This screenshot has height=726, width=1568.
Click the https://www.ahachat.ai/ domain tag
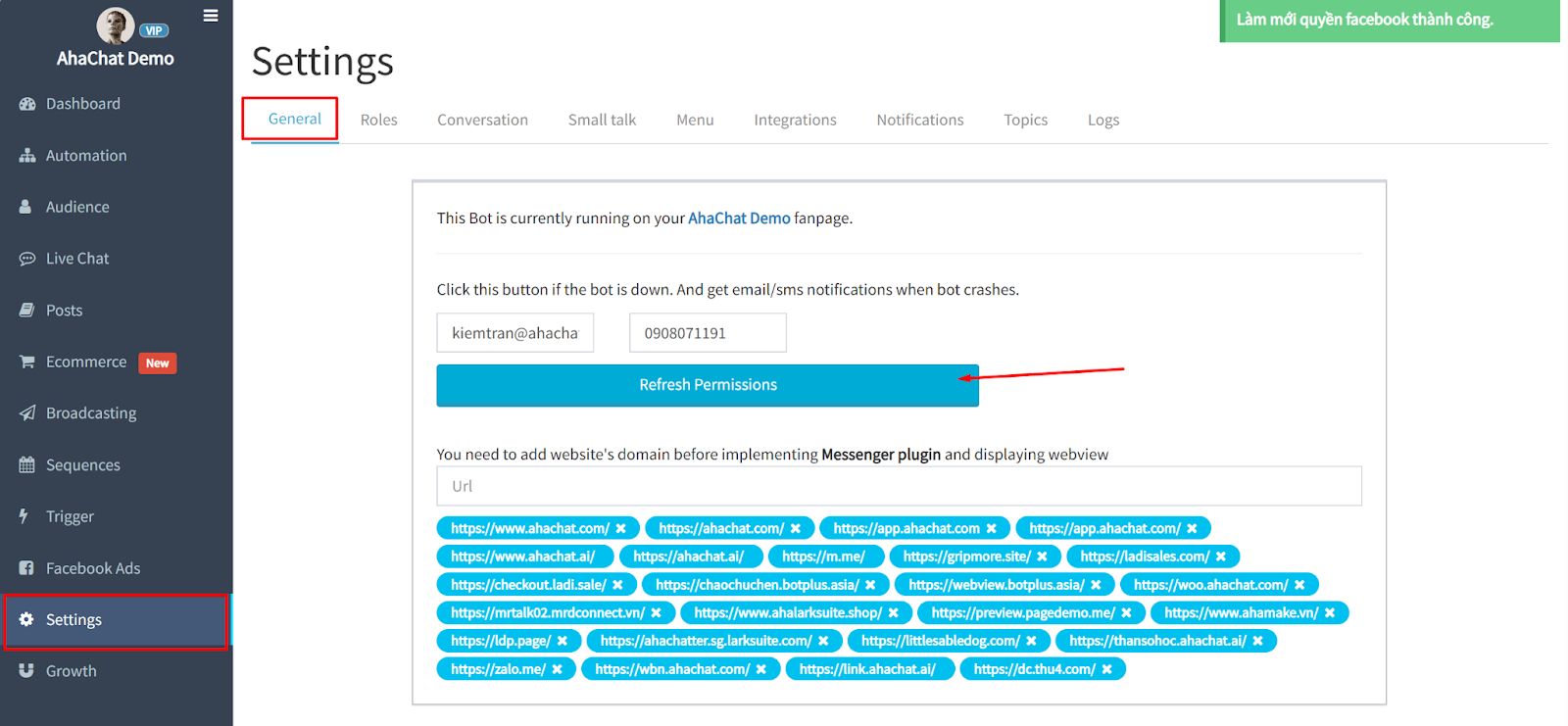[x=524, y=557]
